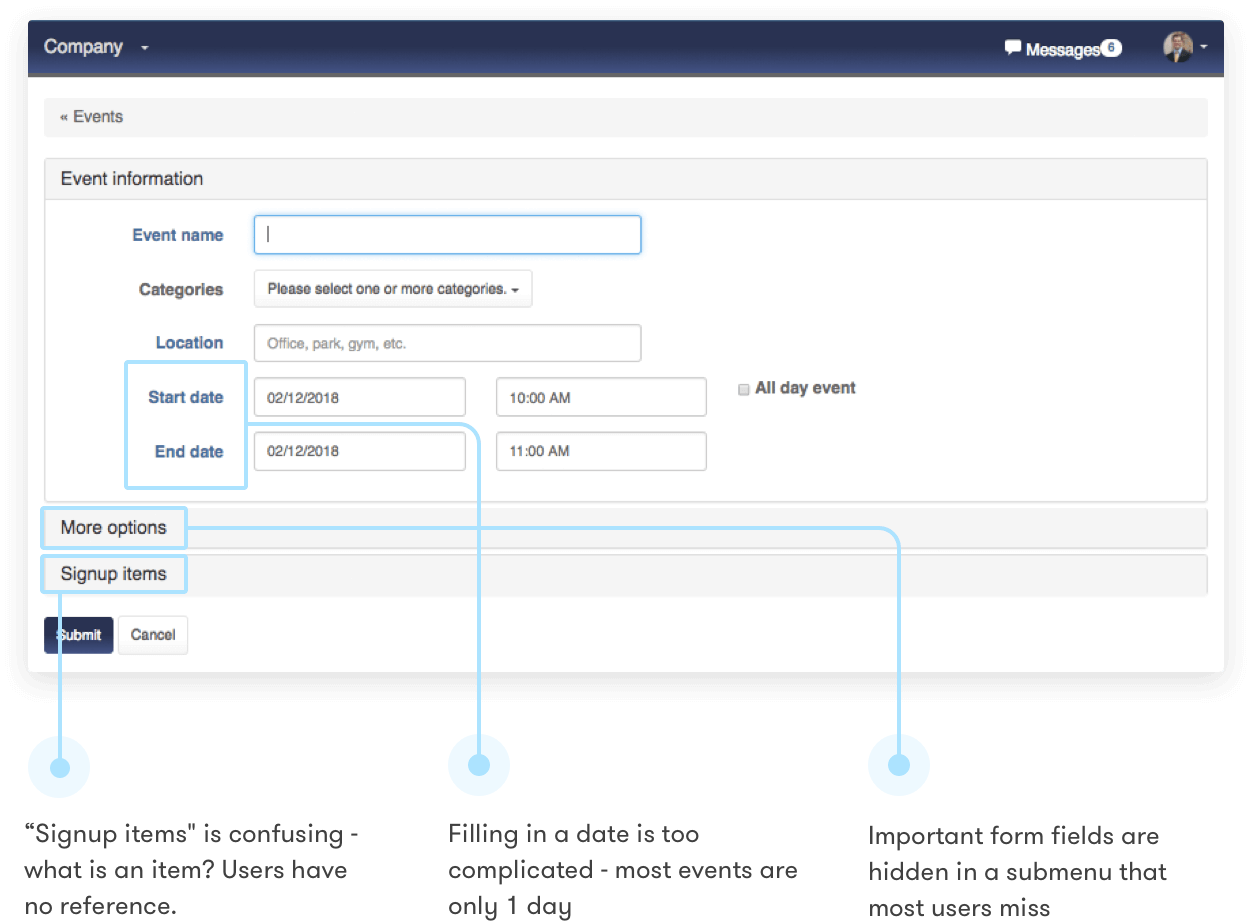The height and width of the screenshot is (922, 1252).
Task: Expand the More options section
Action: (x=114, y=528)
